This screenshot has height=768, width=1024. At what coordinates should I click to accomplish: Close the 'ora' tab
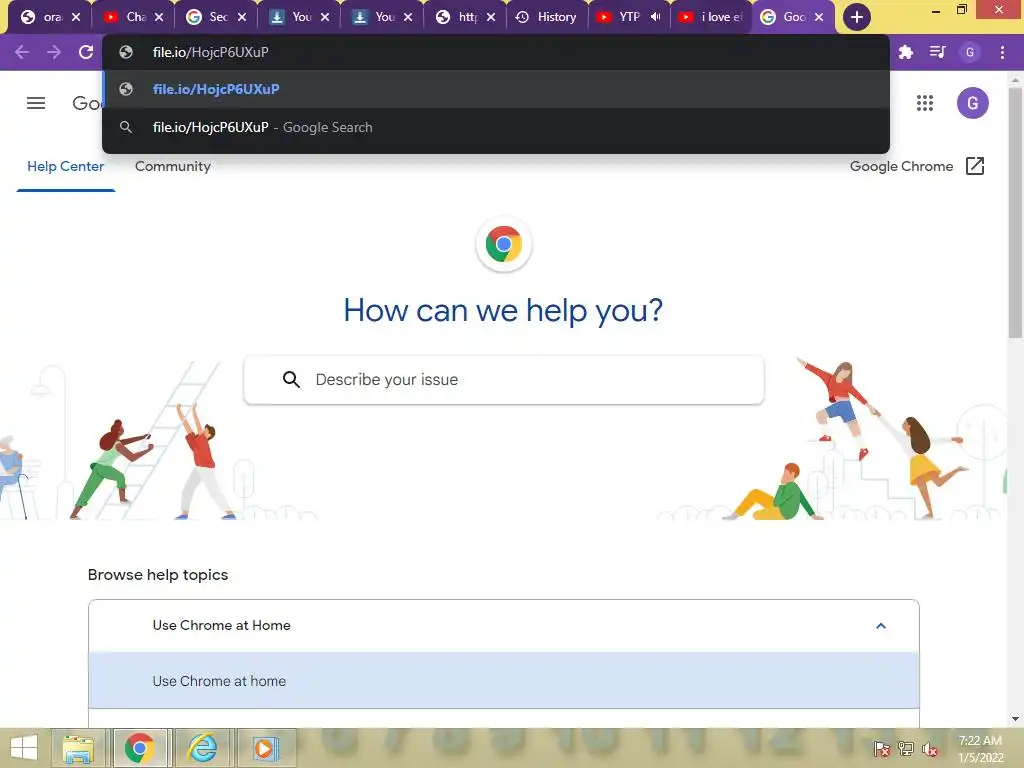pyautogui.click(x=76, y=17)
